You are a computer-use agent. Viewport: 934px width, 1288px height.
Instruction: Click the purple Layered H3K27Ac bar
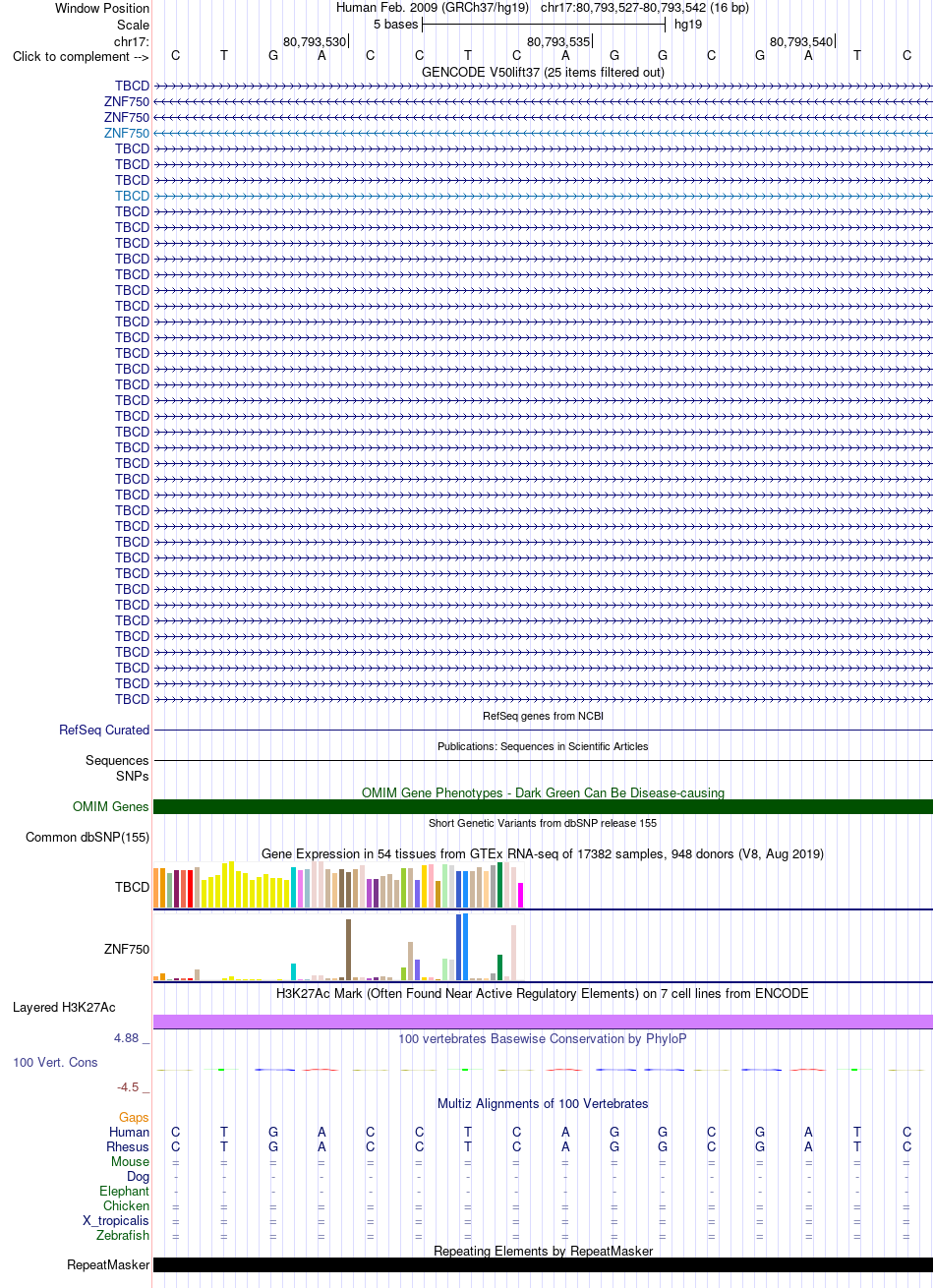[543, 1022]
